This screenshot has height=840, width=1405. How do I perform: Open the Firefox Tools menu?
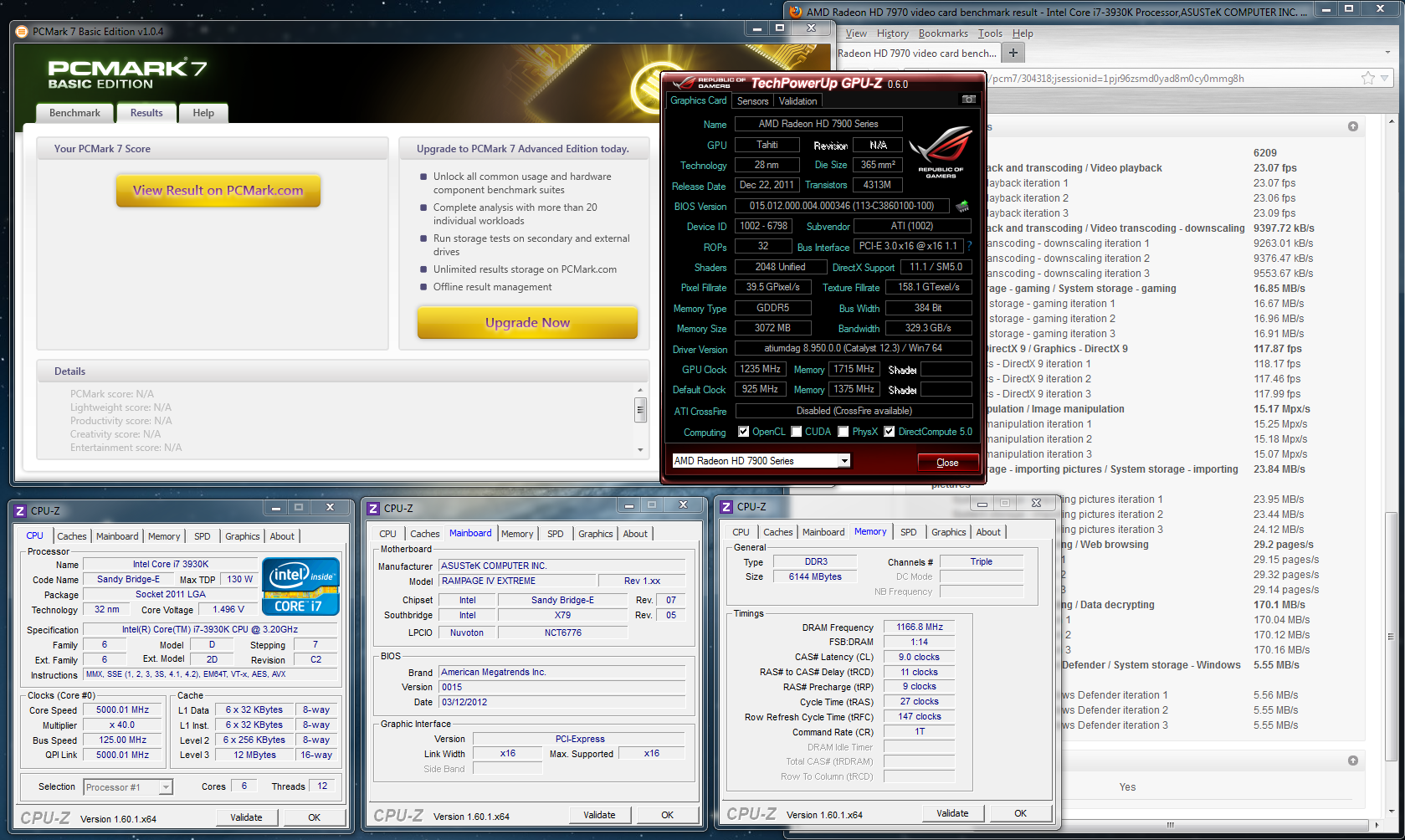click(990, 33)
